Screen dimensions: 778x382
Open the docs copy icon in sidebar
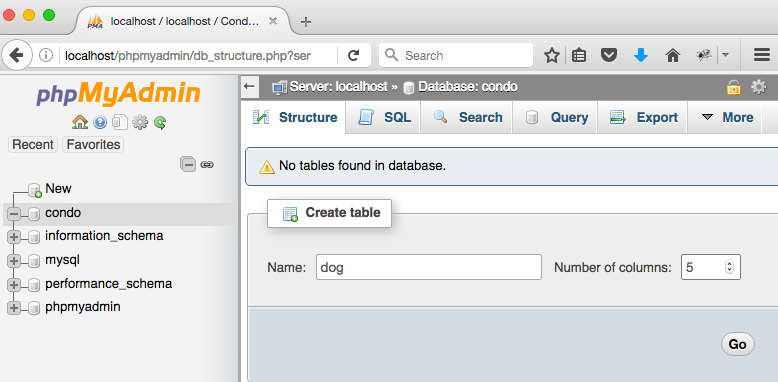tap(120, 122)
